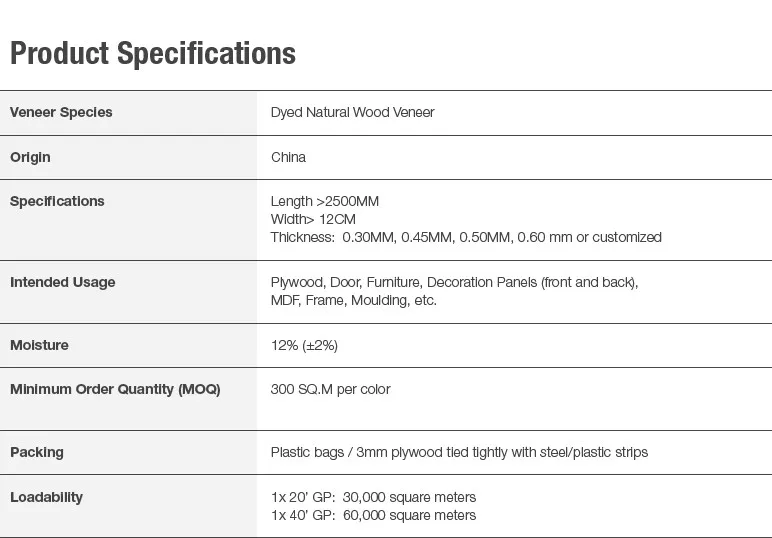Click the Length >2500MM text
The image size is (772, 538).
point(325,201)
